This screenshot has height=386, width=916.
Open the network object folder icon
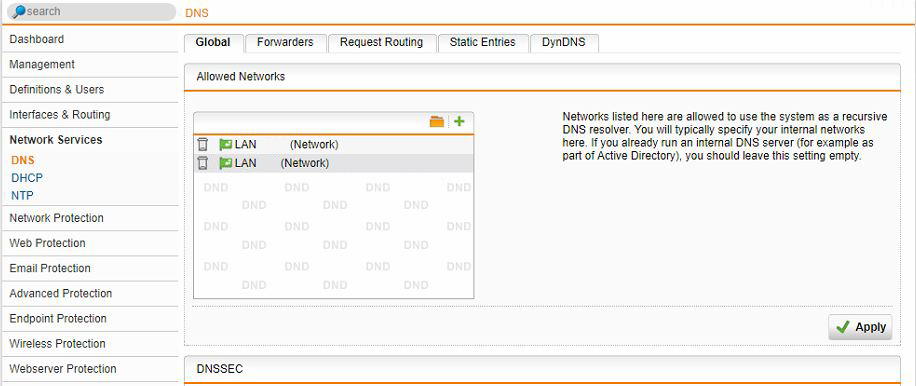436,121
